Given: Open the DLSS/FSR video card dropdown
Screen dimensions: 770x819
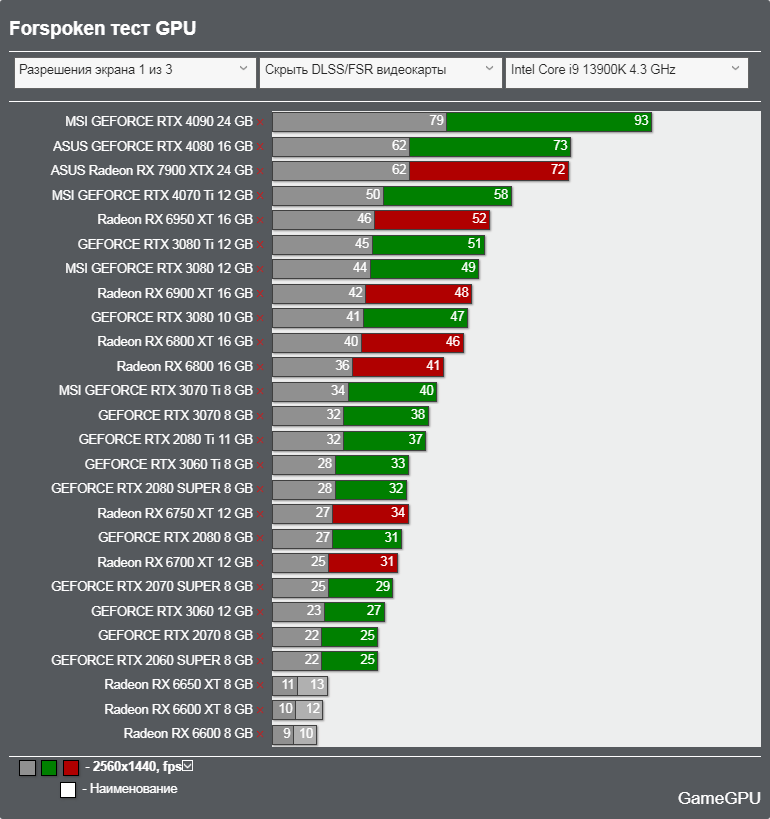Looking at the screenshot, I should pyautogui.click(x=381, y=73).
